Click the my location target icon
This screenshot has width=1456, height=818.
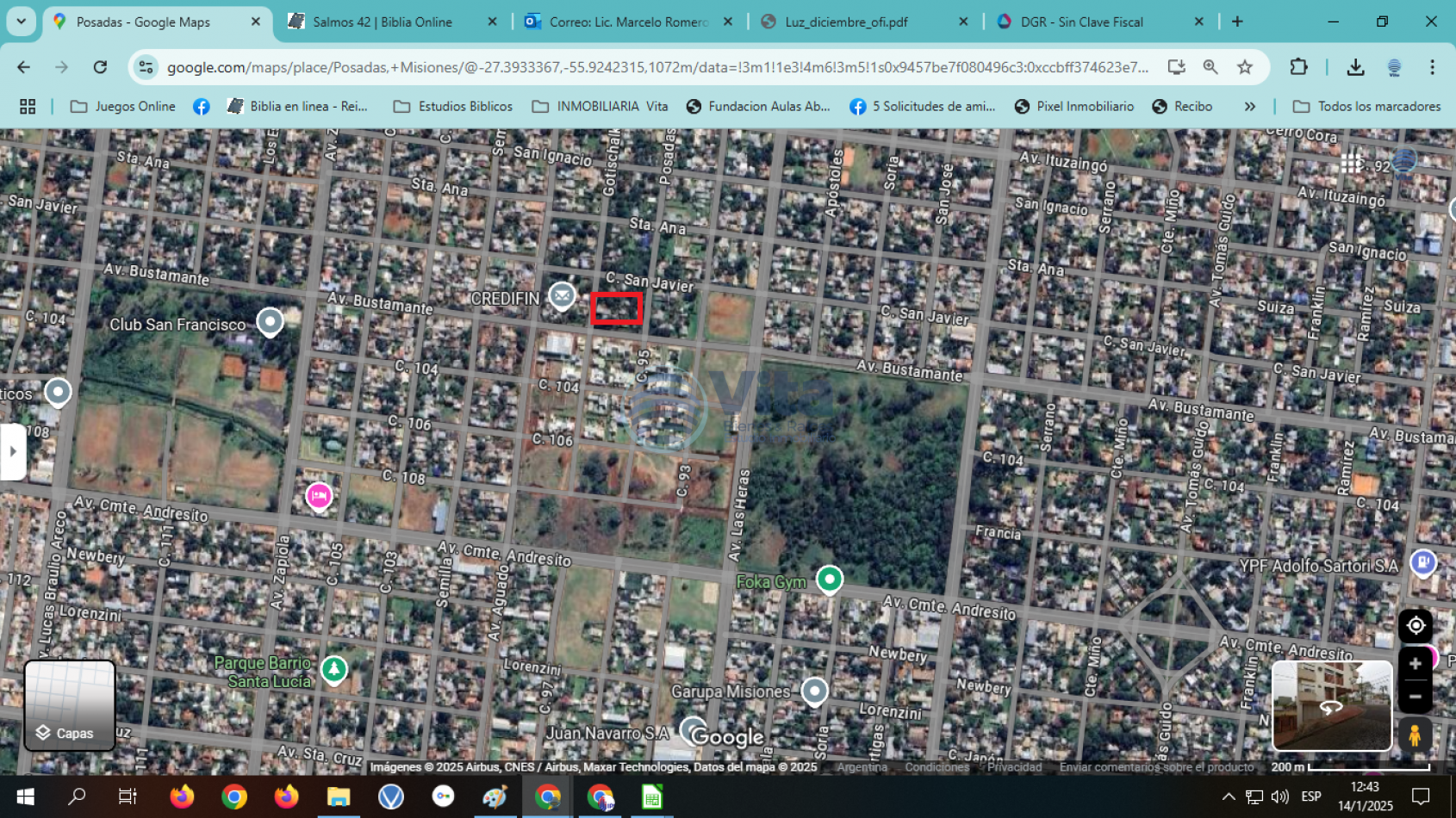click(x=1415, y=626)
